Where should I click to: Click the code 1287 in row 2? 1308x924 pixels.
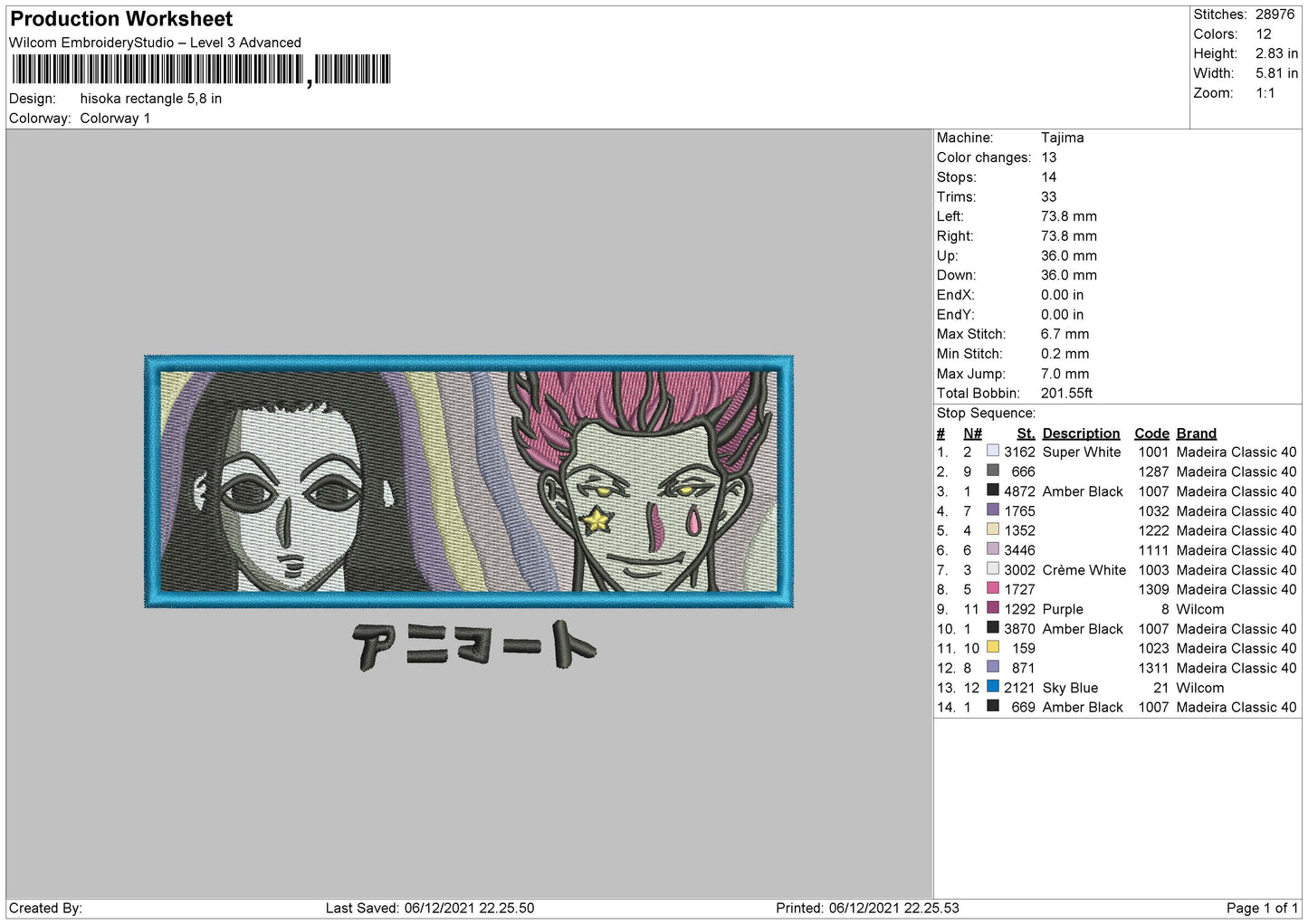pyautogui.click(x=1153, y=472)
